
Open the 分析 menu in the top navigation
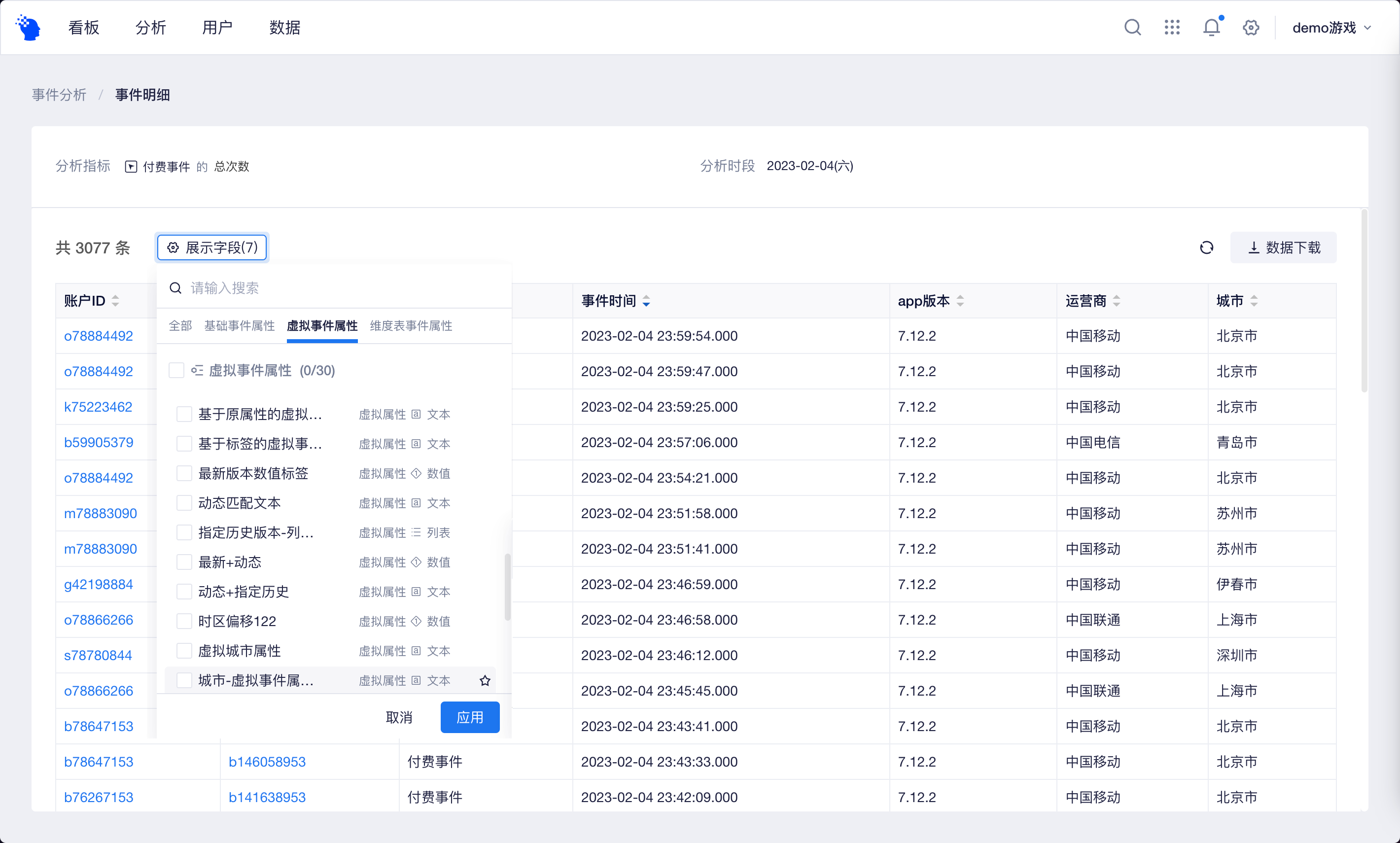tap(150, 27)
